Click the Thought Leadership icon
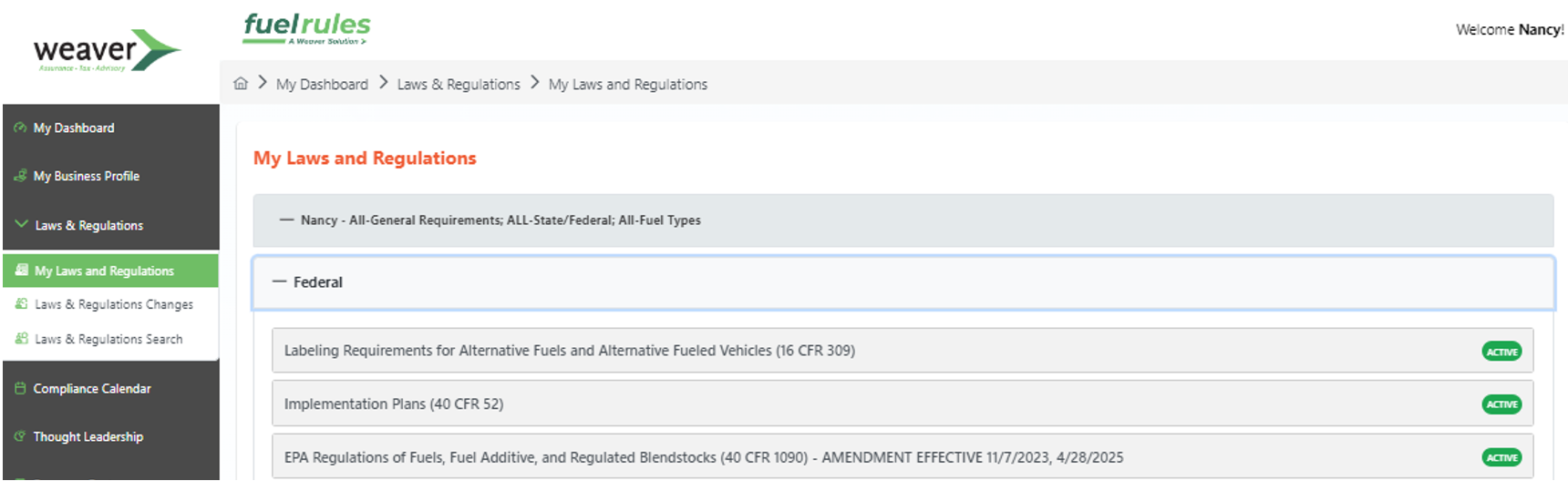Screen dimensions: 1568x481 pyautogui.click(x=20, y=436)
